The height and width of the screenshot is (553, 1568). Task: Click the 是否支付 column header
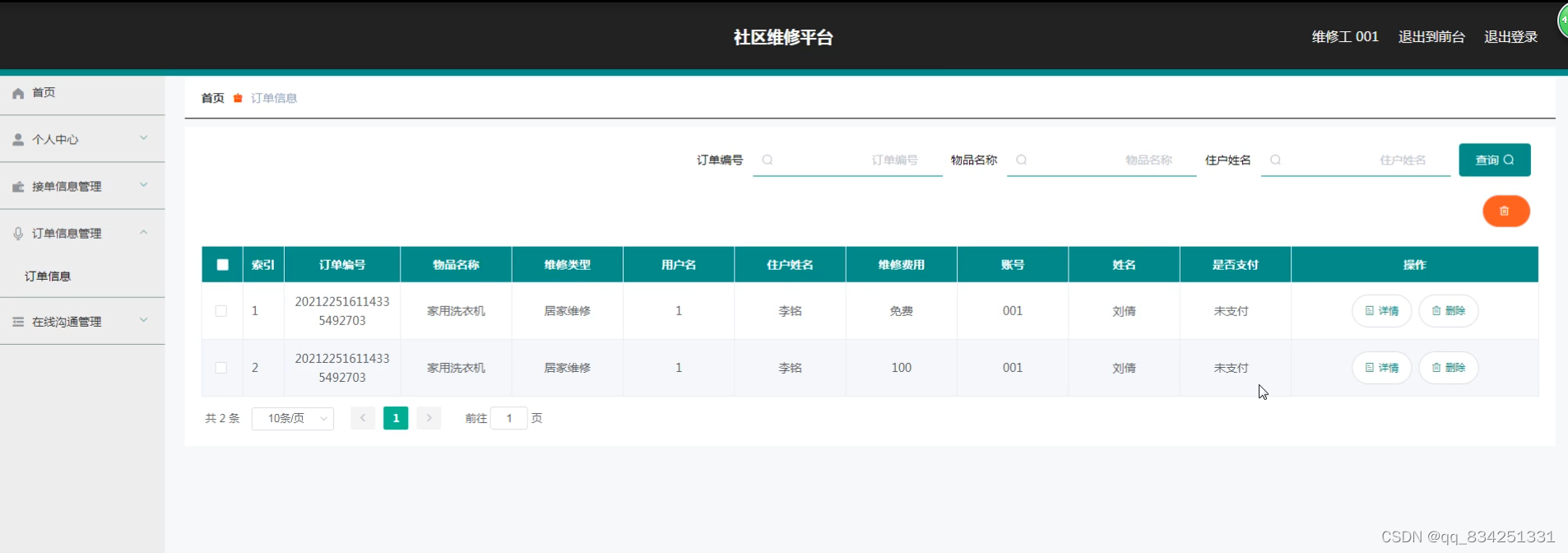tap(1236, 265)
